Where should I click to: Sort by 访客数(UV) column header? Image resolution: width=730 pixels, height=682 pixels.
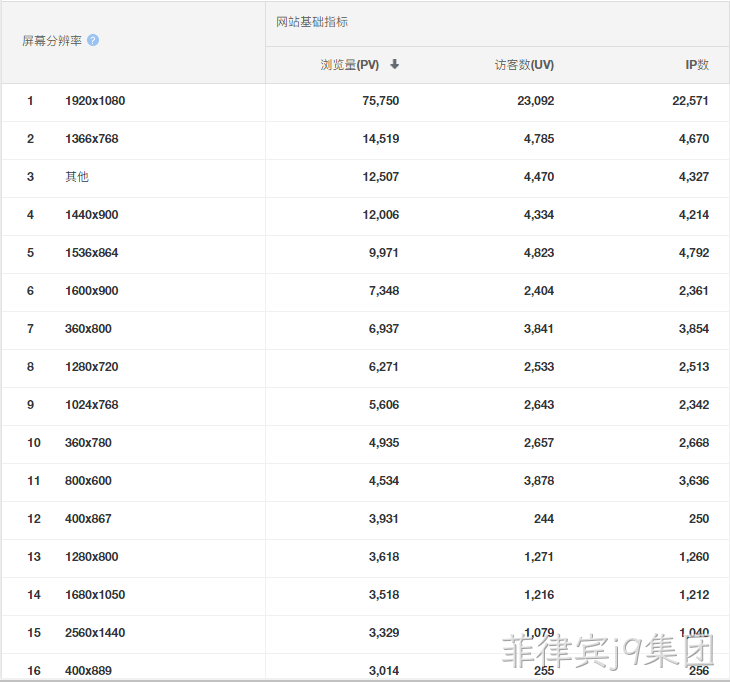coord(524,65)
